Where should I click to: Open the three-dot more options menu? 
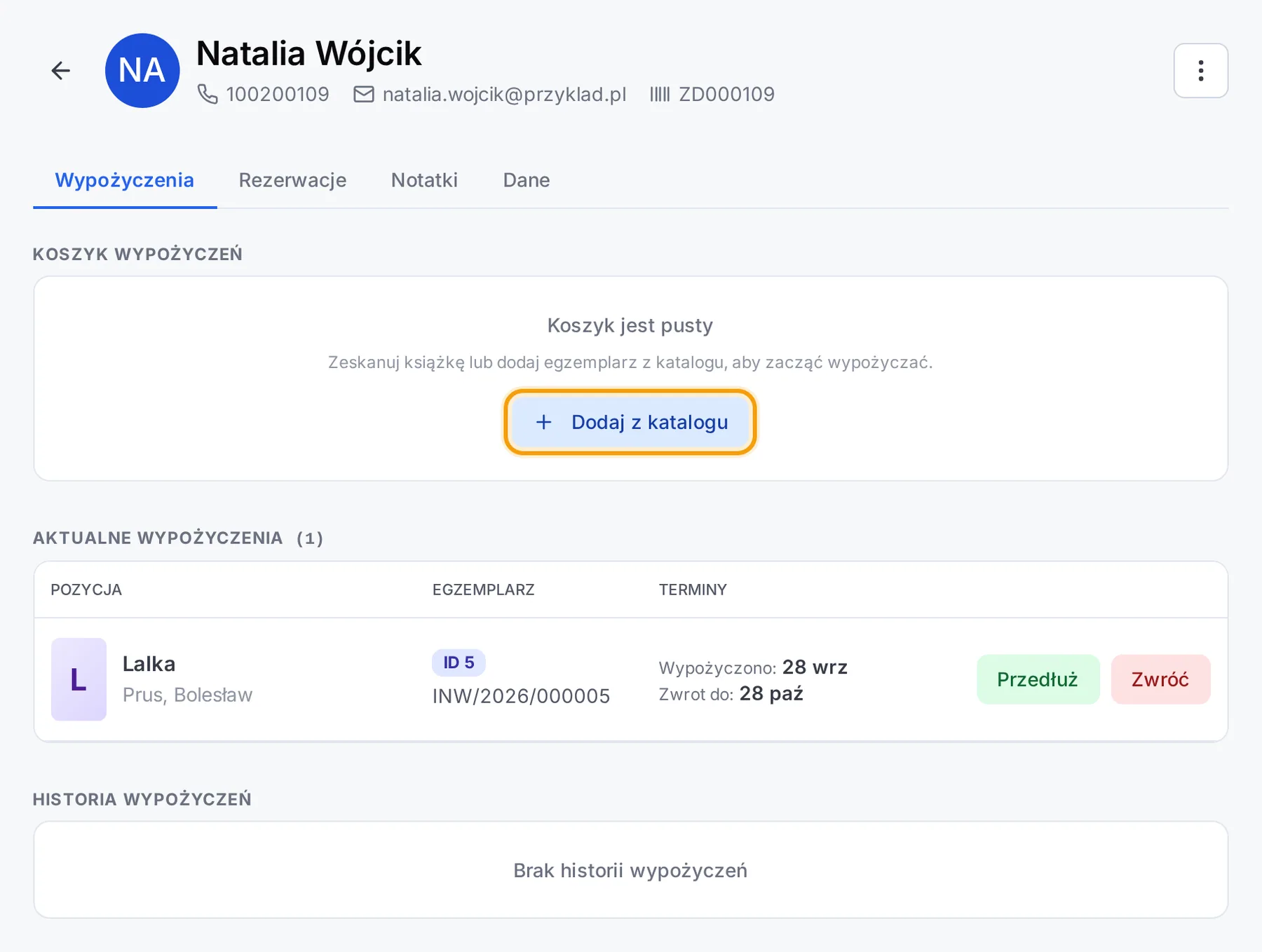click(x=1200, y=71)
